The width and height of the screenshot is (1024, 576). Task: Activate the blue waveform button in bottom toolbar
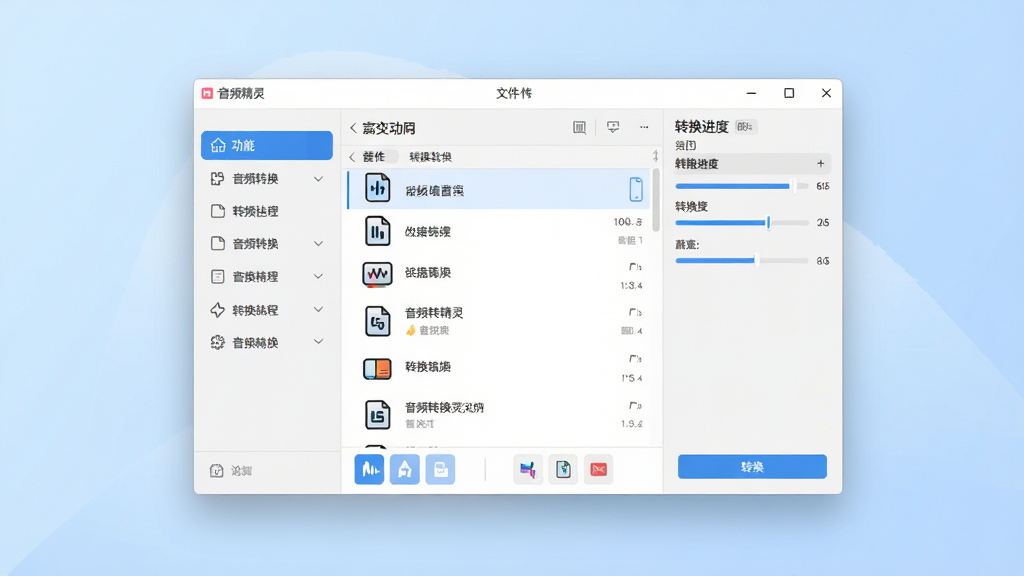coord(370,469)
